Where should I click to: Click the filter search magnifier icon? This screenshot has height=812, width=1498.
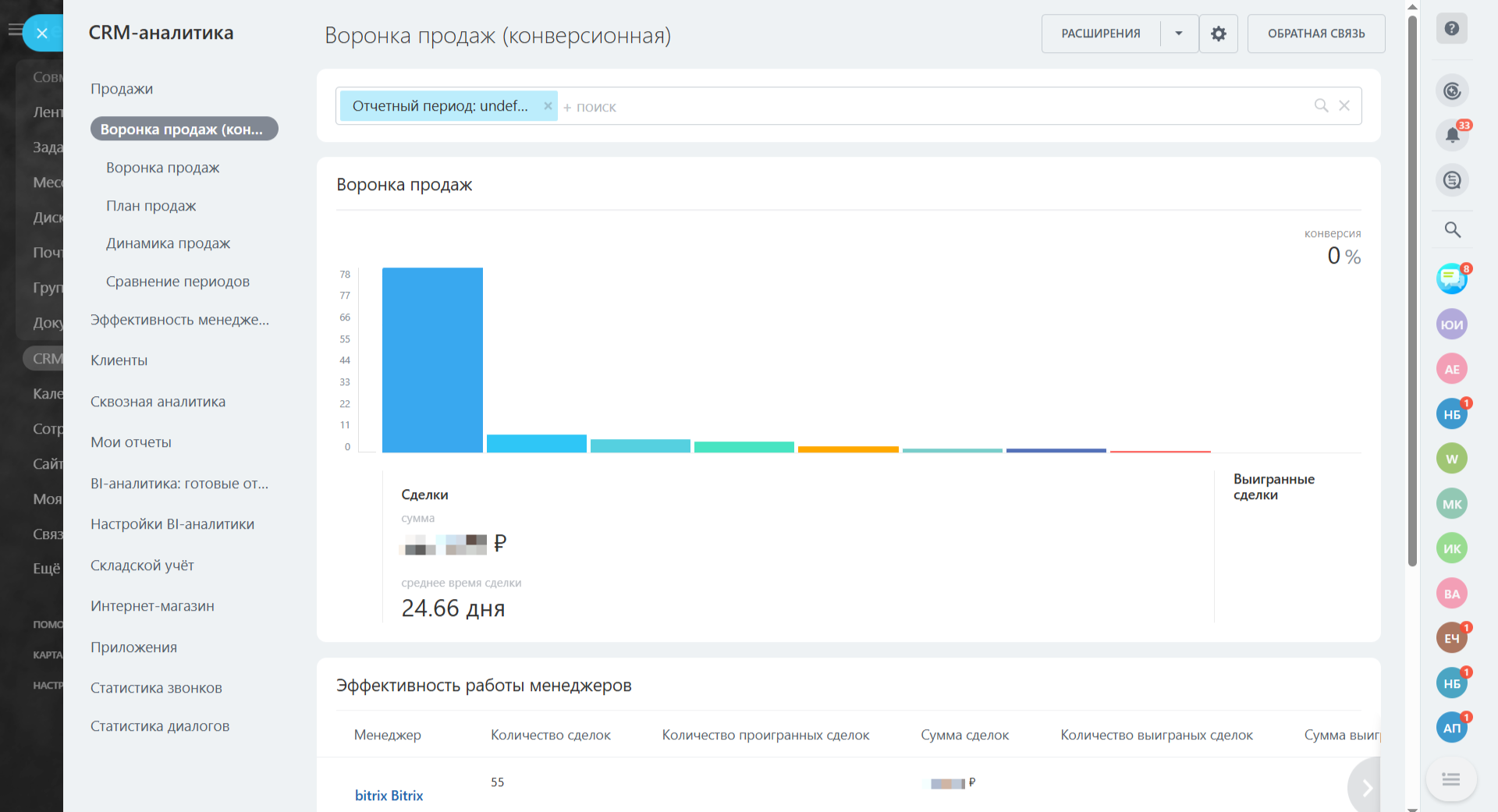pos(1321,106)
